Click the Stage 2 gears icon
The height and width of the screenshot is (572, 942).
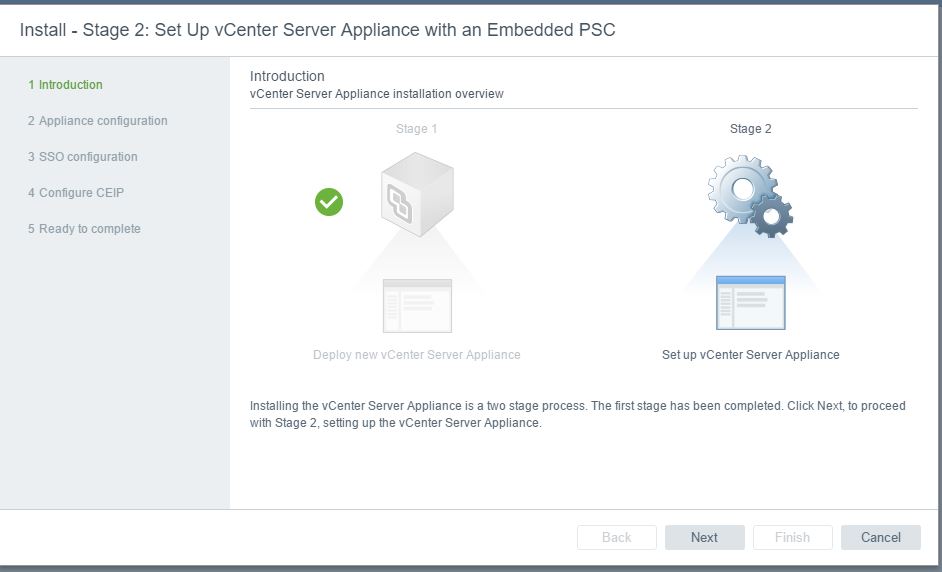click(x=750, y=196)
